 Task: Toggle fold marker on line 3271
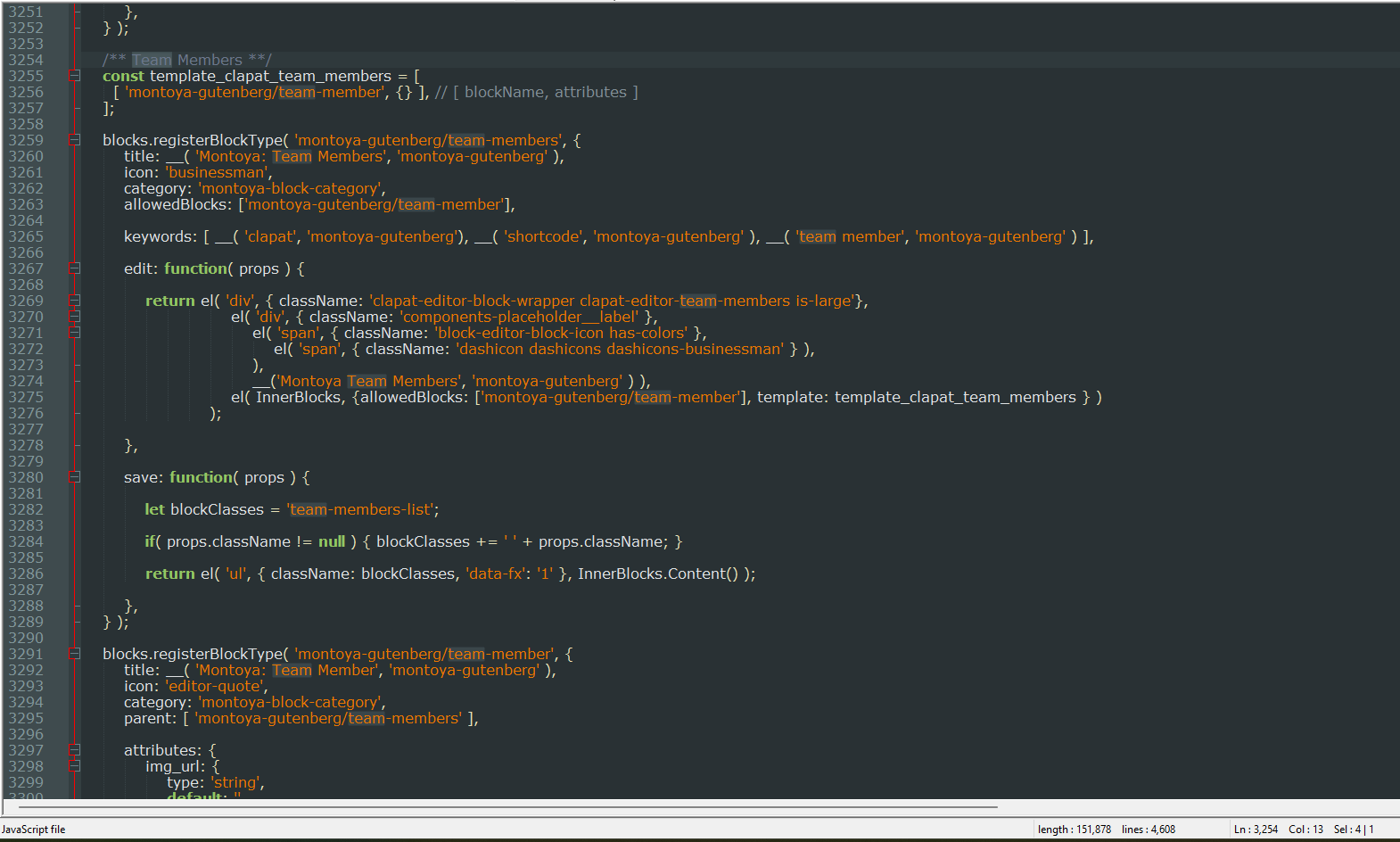tap(75, 333)
